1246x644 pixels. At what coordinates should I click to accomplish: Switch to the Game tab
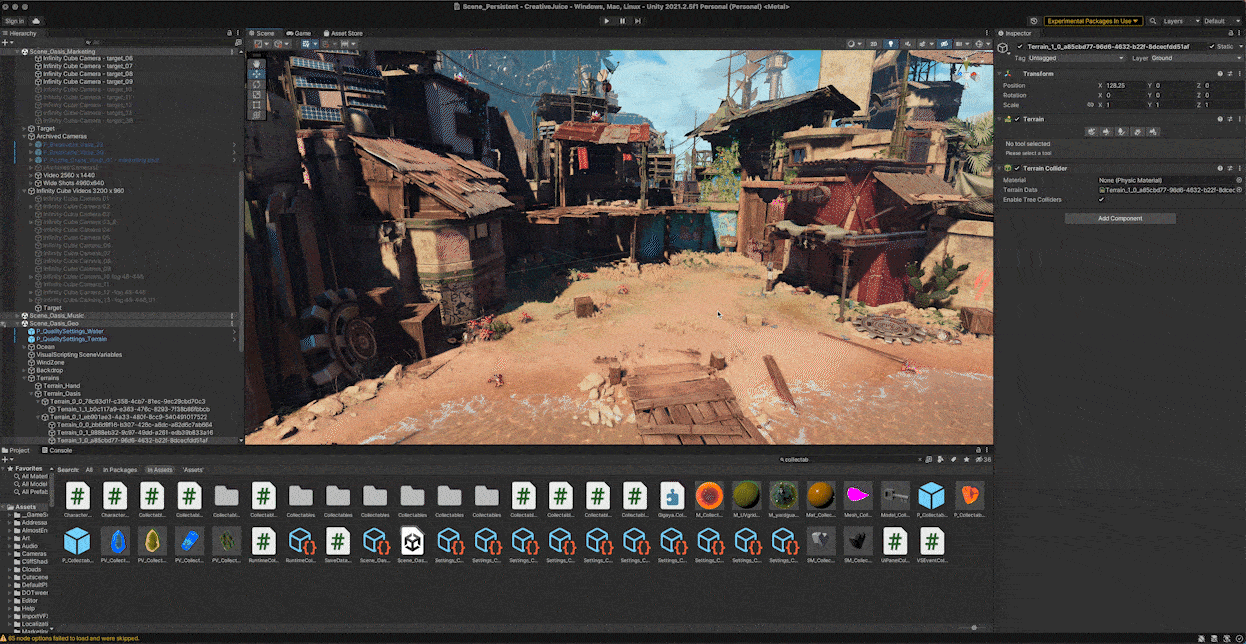pyautogui.click(x=298, y=33)
